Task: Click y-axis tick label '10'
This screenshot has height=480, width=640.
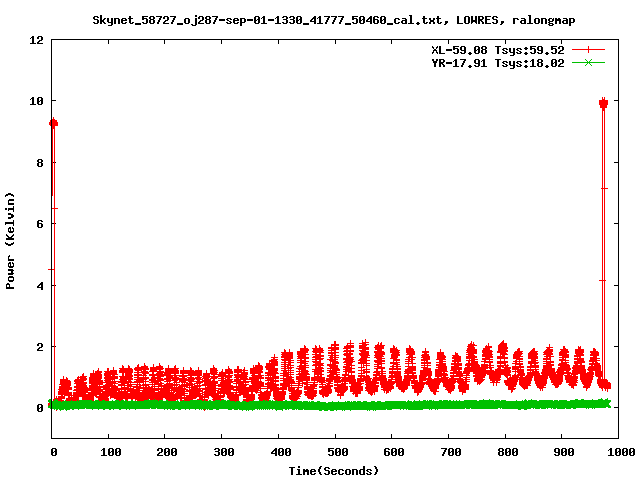Action: pyautogui.click(x=36, y=101)
